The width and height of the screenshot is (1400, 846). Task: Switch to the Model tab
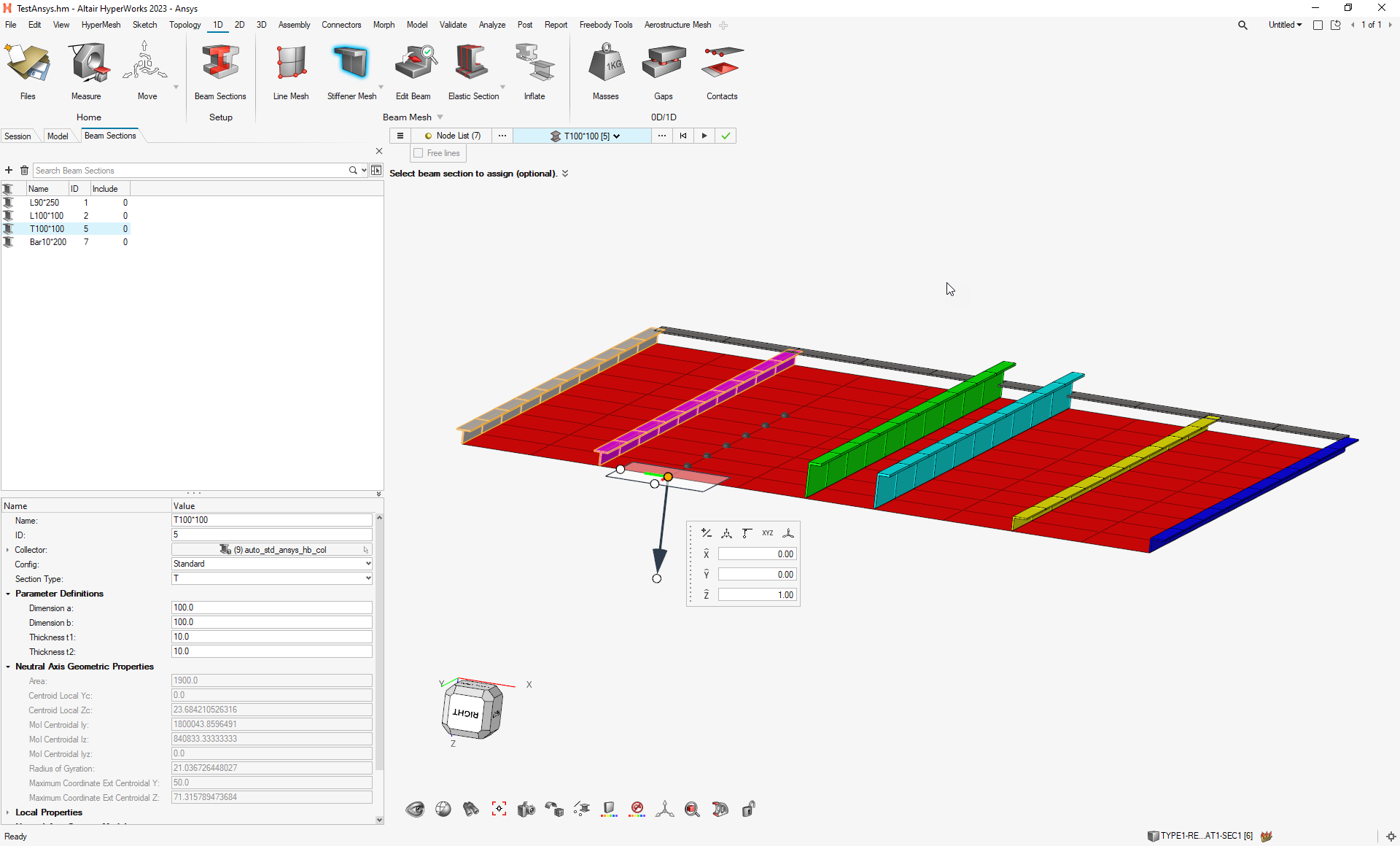pyautogui.click(x=58, y=136)
